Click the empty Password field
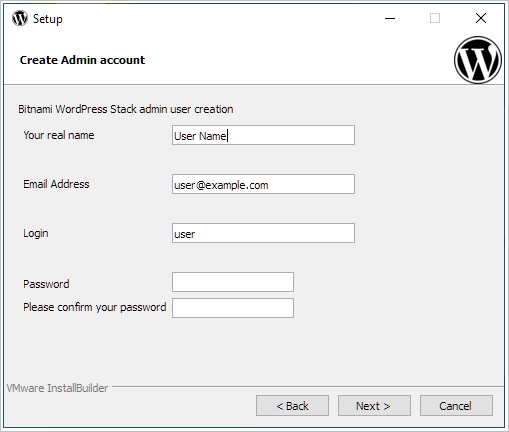This screenshot has height=432, width=509. click(233, 282)
